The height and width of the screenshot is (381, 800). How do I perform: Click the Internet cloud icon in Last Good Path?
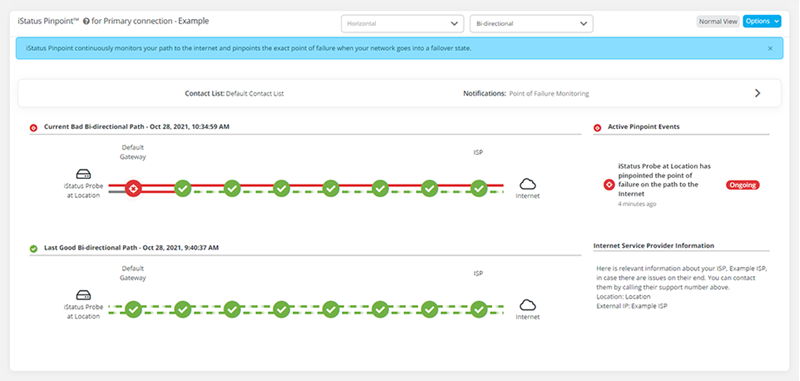point(528,305)
